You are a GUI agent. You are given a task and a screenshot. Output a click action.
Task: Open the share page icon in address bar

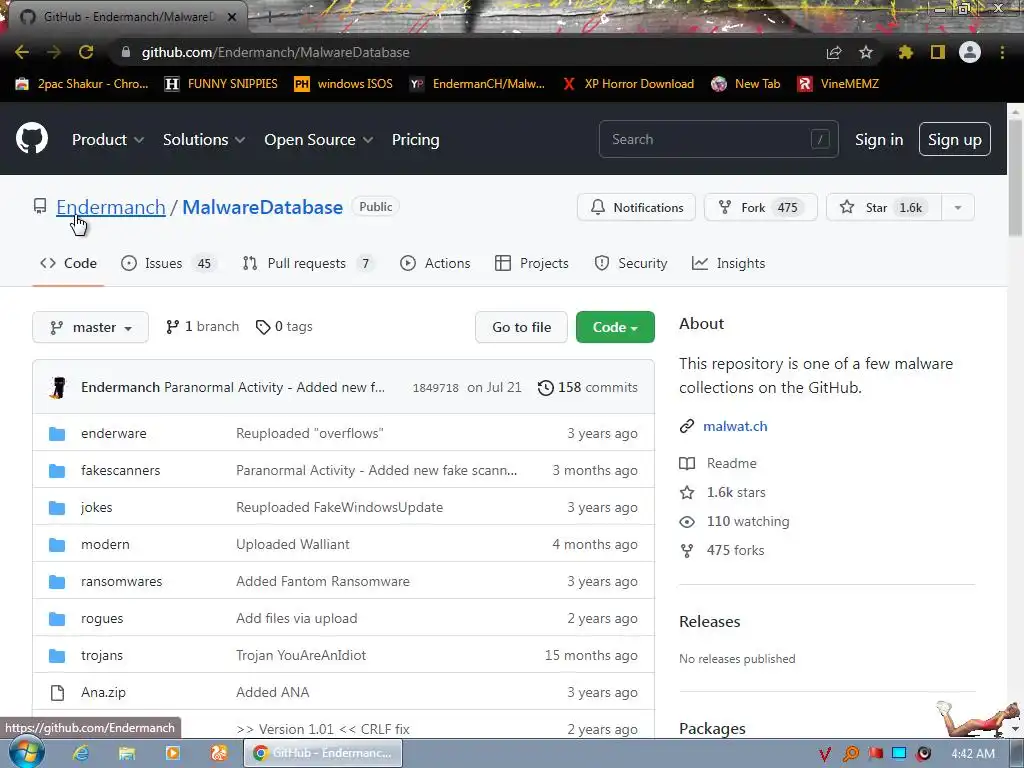point(834,52)
